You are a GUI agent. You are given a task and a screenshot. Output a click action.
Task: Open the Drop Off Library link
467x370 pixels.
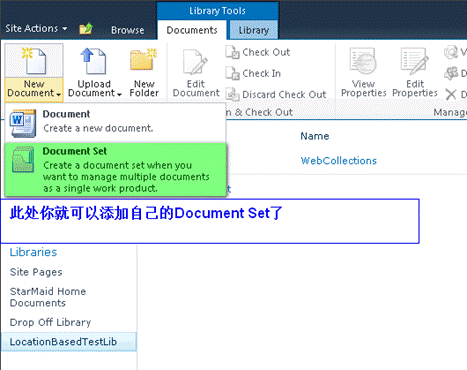pyautogui.click(x=50, y=322)
